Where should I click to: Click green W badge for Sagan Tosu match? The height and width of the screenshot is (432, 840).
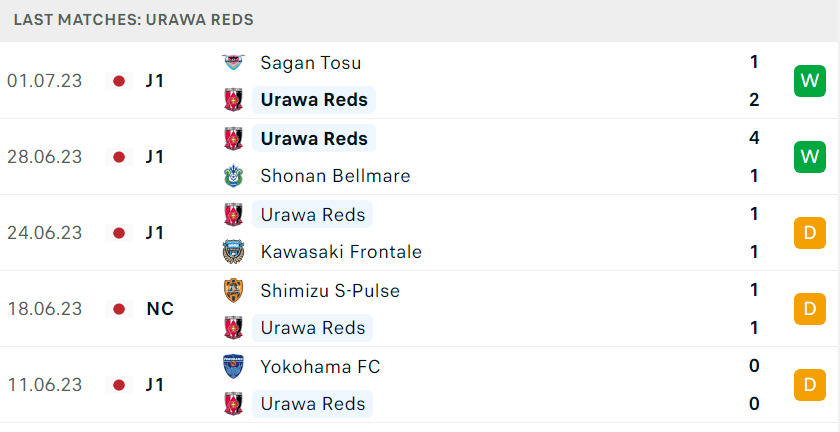pos(809,81)
